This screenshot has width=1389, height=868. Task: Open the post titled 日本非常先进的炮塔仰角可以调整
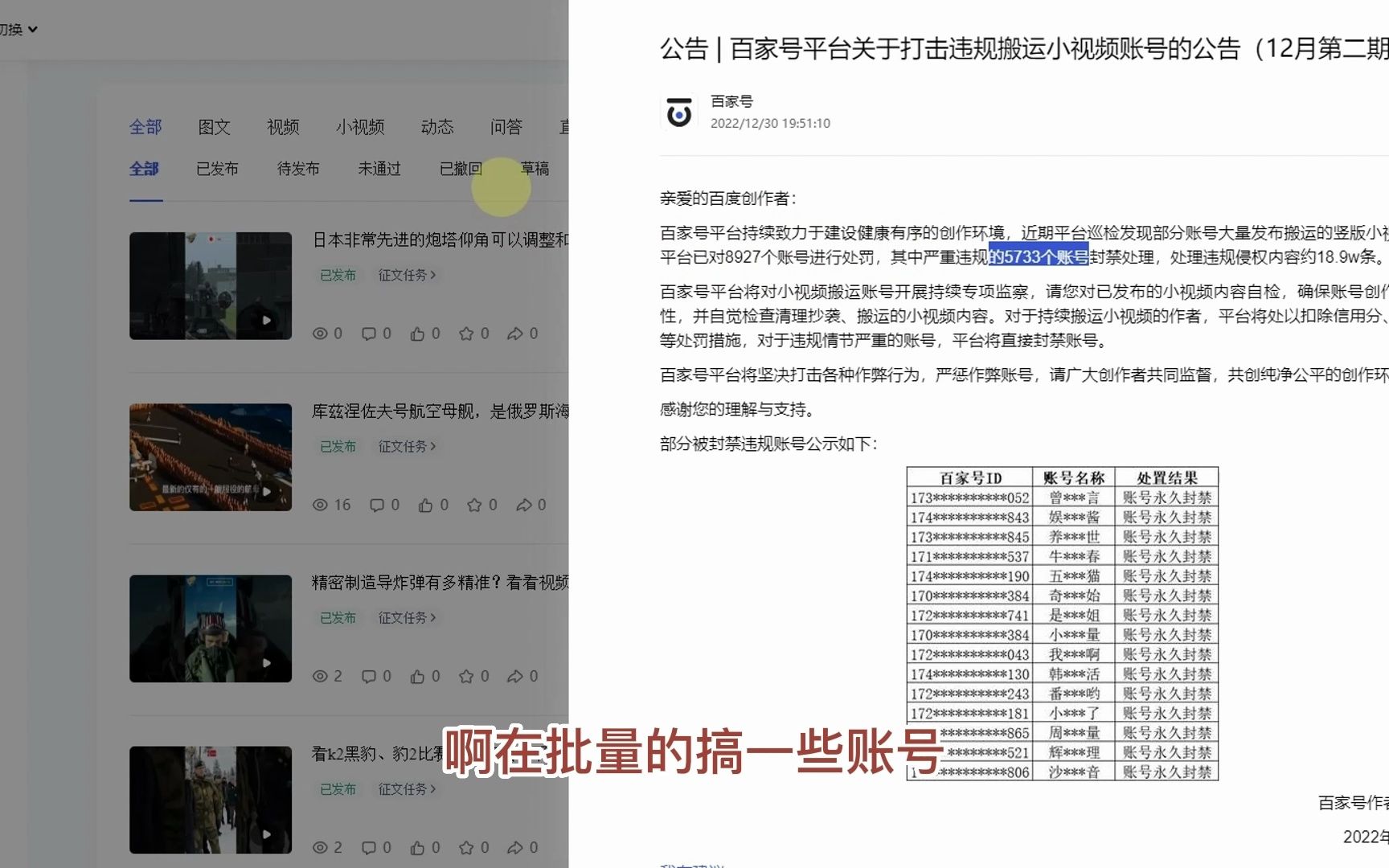440,240
